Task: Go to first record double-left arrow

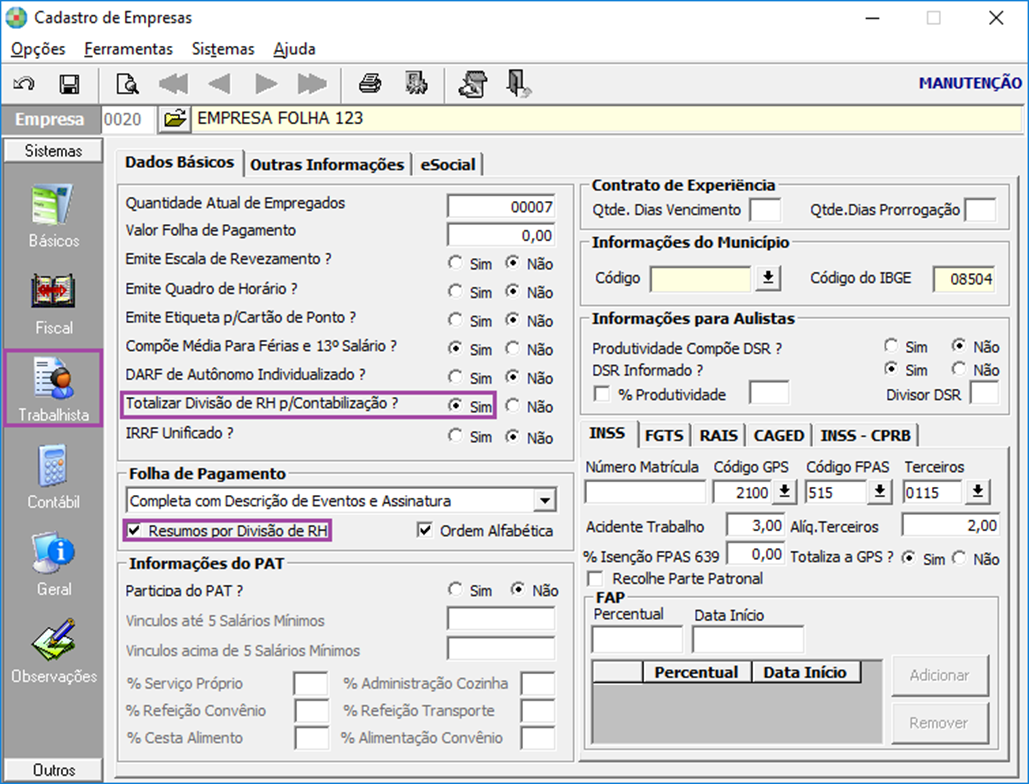Action: pyautogui.click(x=173, y=84)
